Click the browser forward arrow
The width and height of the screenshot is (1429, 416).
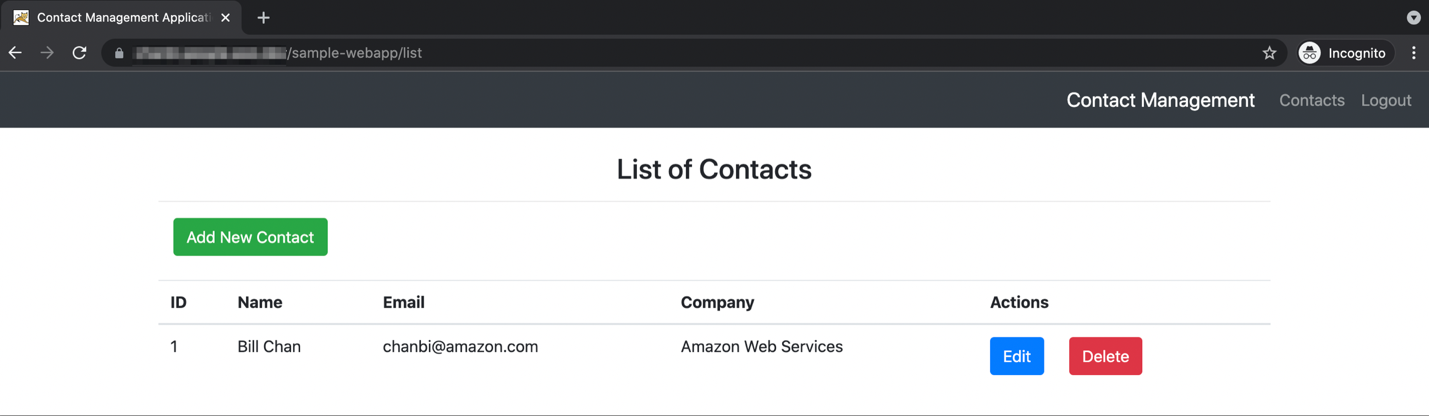point(47,53)
